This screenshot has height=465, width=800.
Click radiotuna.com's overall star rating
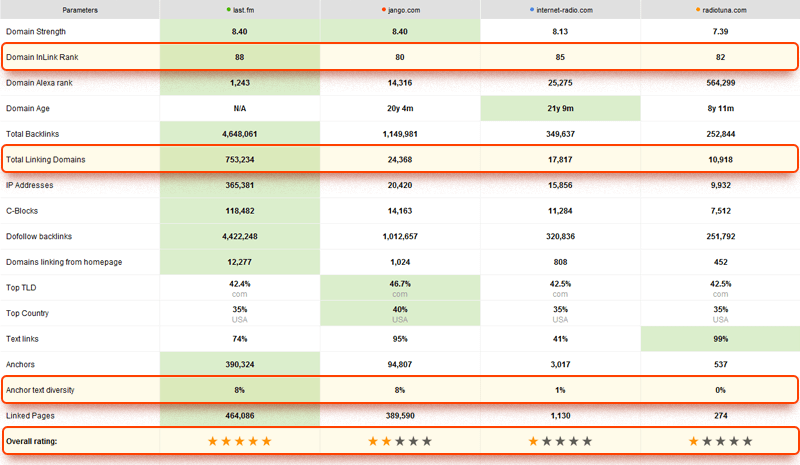pyautogui.click(x=720, y=441)
